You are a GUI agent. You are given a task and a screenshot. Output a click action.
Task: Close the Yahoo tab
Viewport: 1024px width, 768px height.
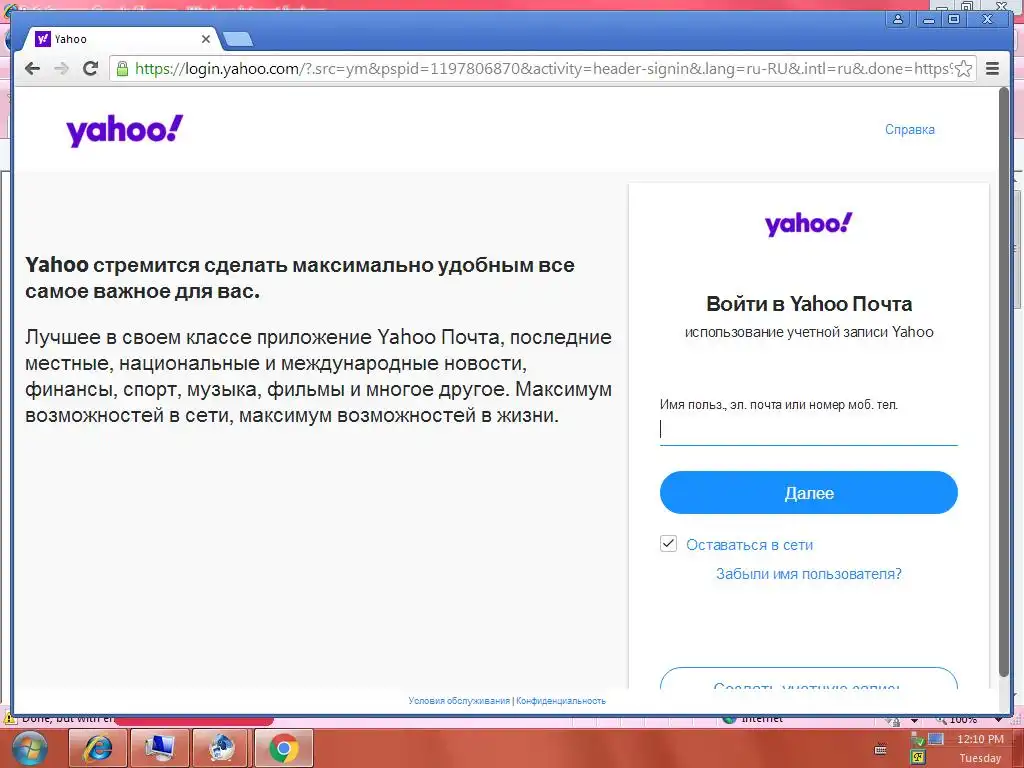(206, 39)
